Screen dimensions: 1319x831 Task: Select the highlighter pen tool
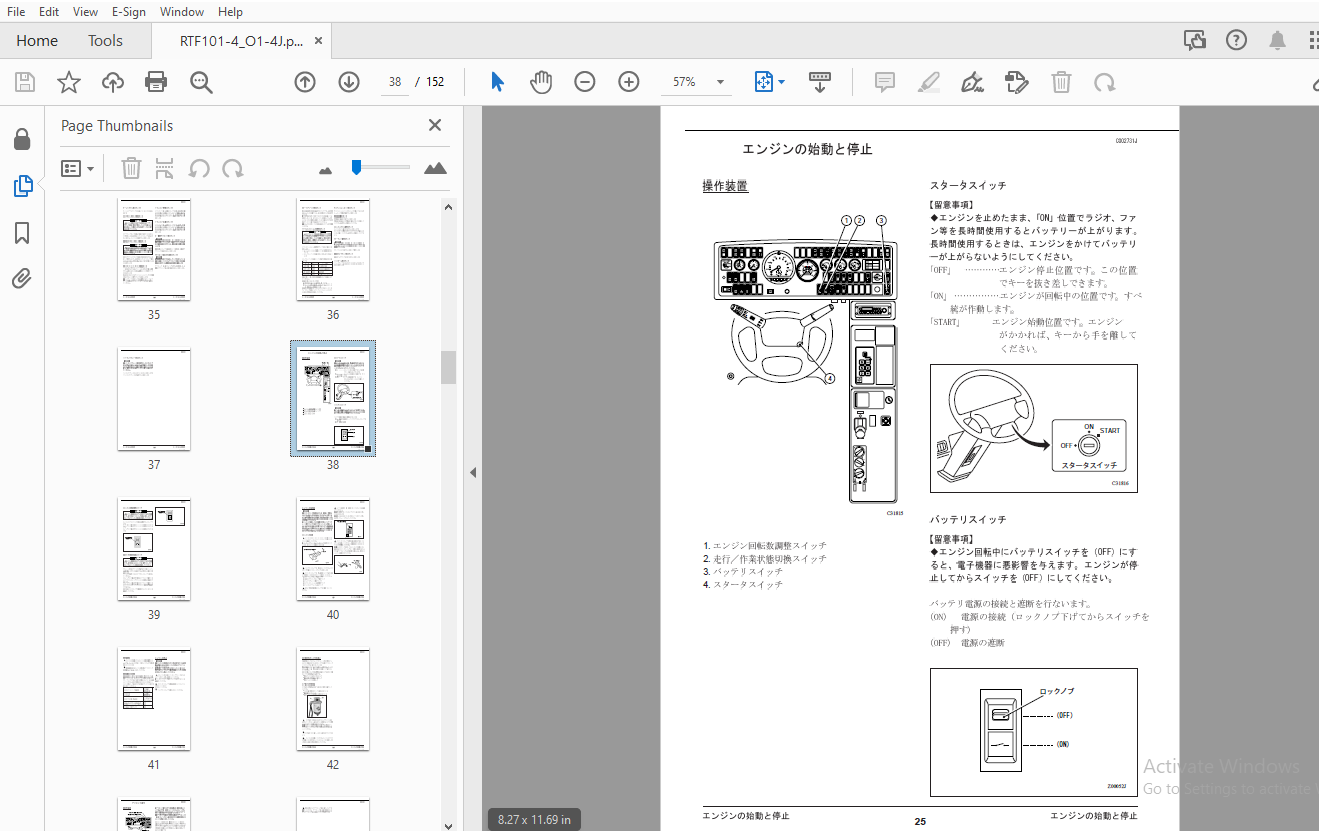tap(929, 82)
